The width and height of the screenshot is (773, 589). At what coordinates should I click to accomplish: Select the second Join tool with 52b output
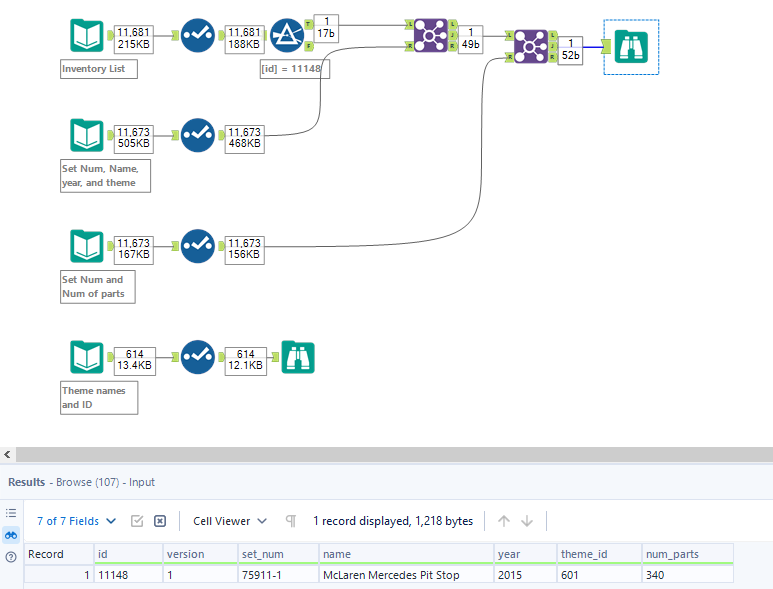click(530, 46)
